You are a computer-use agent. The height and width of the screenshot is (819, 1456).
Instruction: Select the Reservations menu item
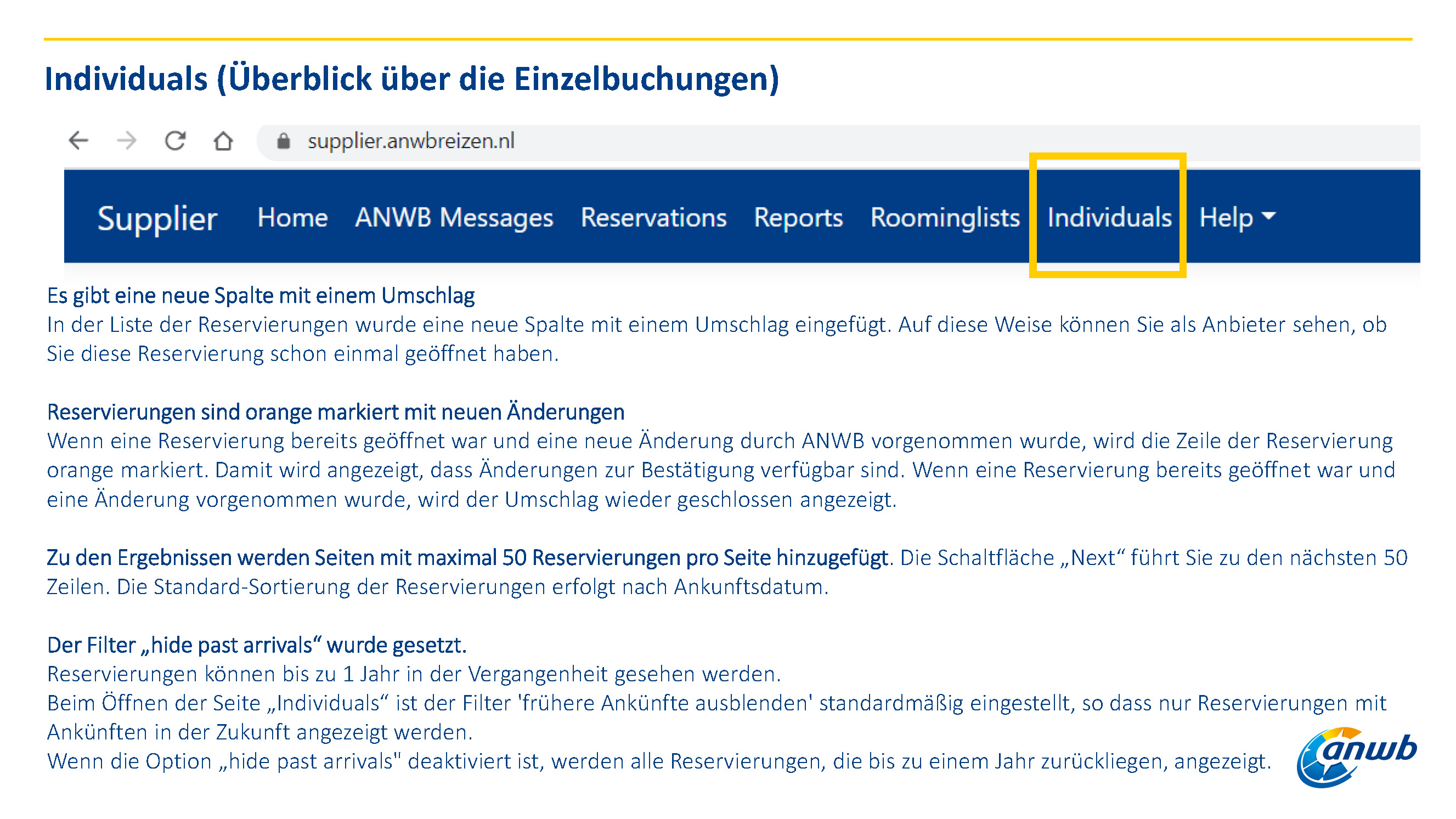click(653, 218)
